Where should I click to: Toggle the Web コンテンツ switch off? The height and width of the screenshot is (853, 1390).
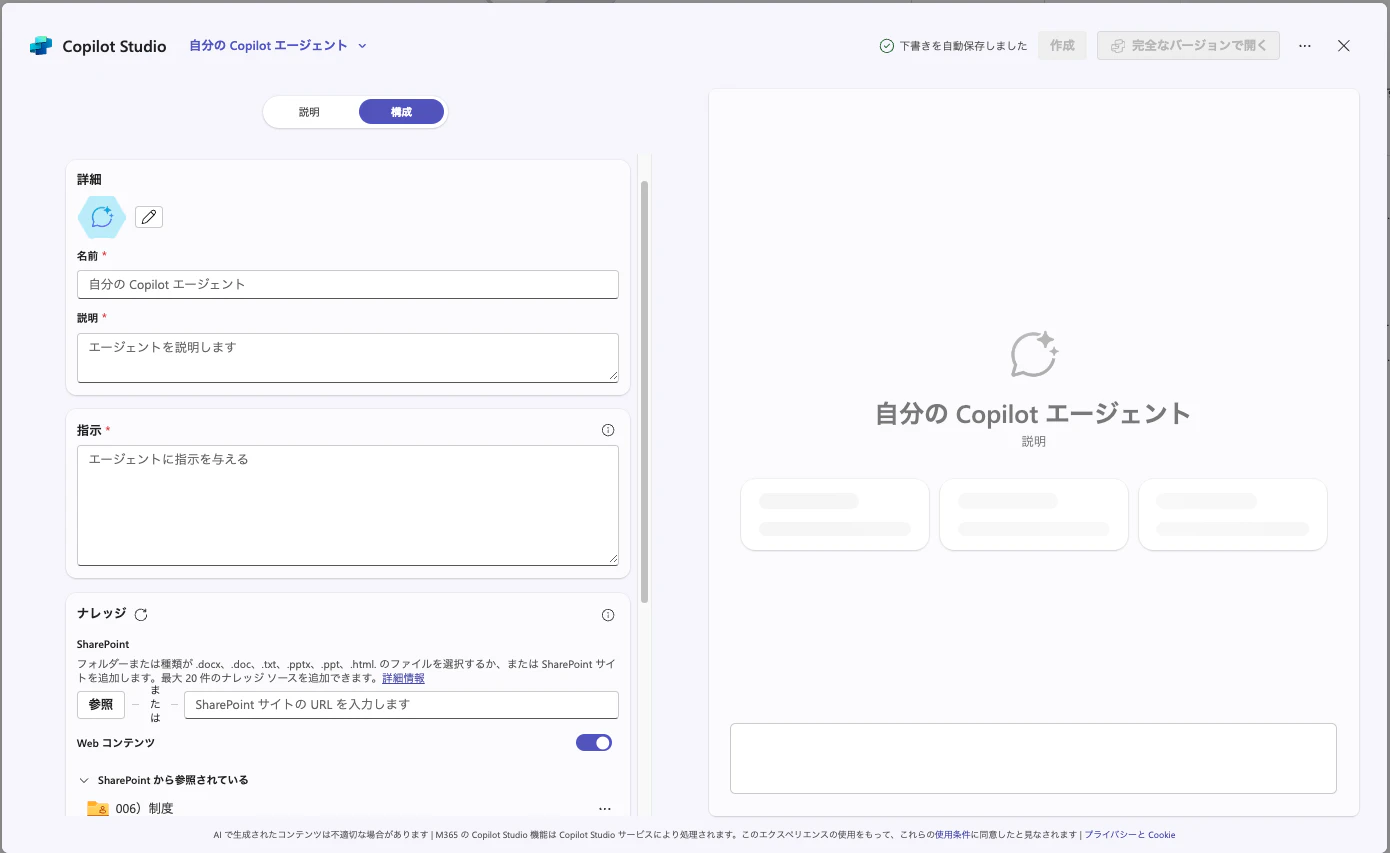[x=594, y=743]
